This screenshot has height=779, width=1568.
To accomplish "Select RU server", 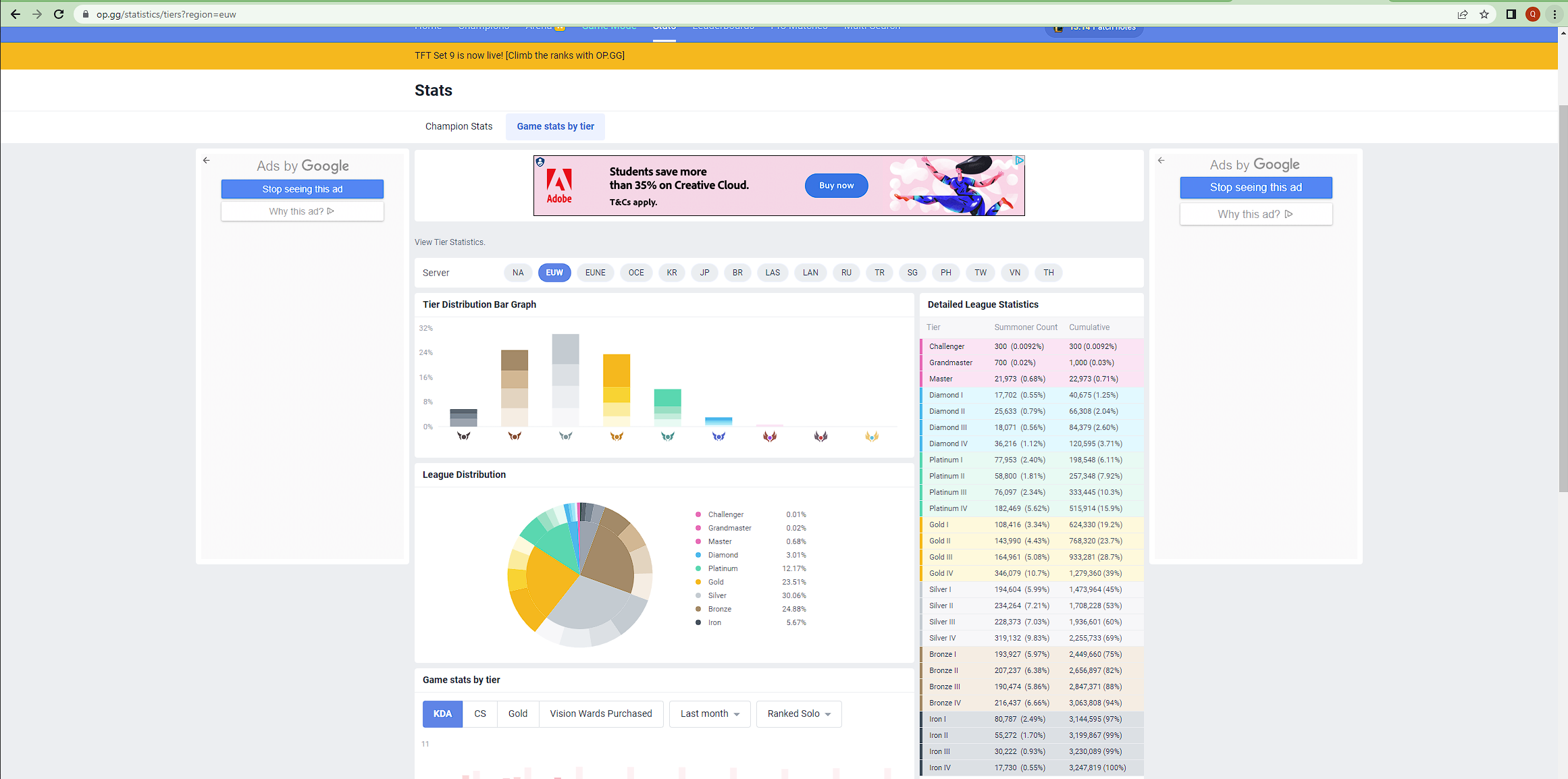I will (846, 273).
